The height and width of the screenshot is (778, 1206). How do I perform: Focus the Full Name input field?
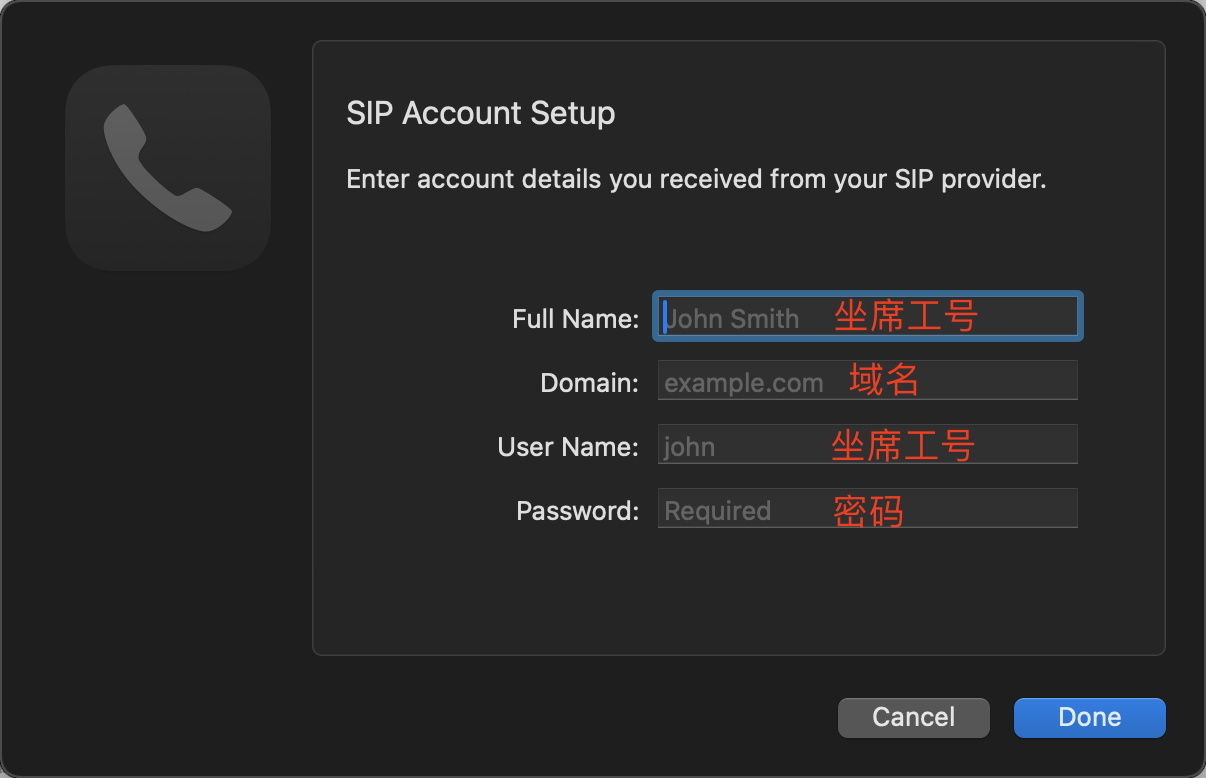[x=867, y=317]
